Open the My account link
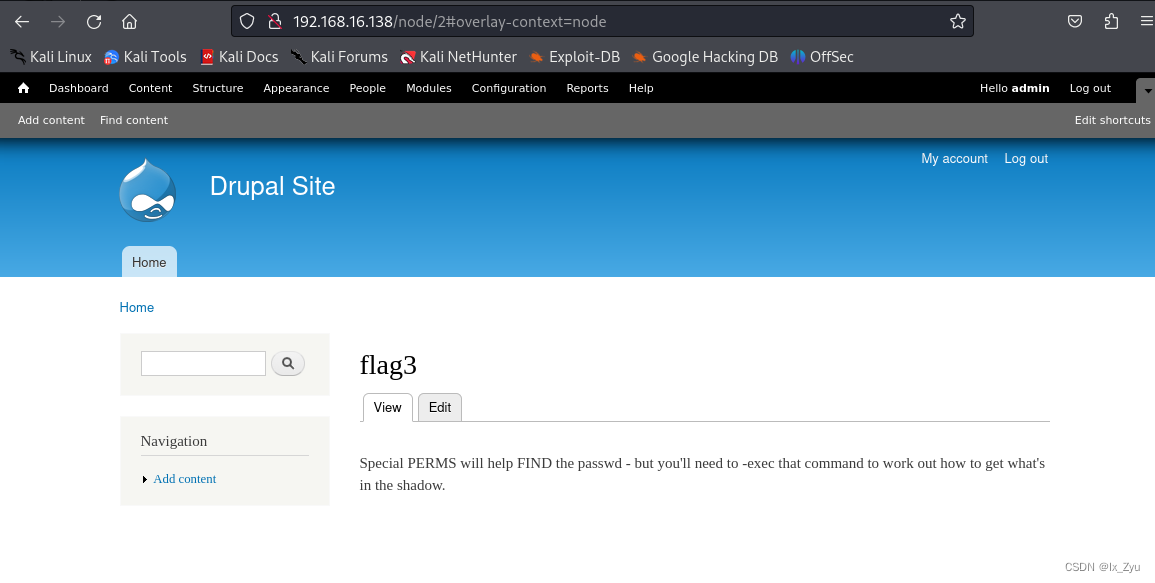The height and width of the screenshot is (583, 1155). 955,158
